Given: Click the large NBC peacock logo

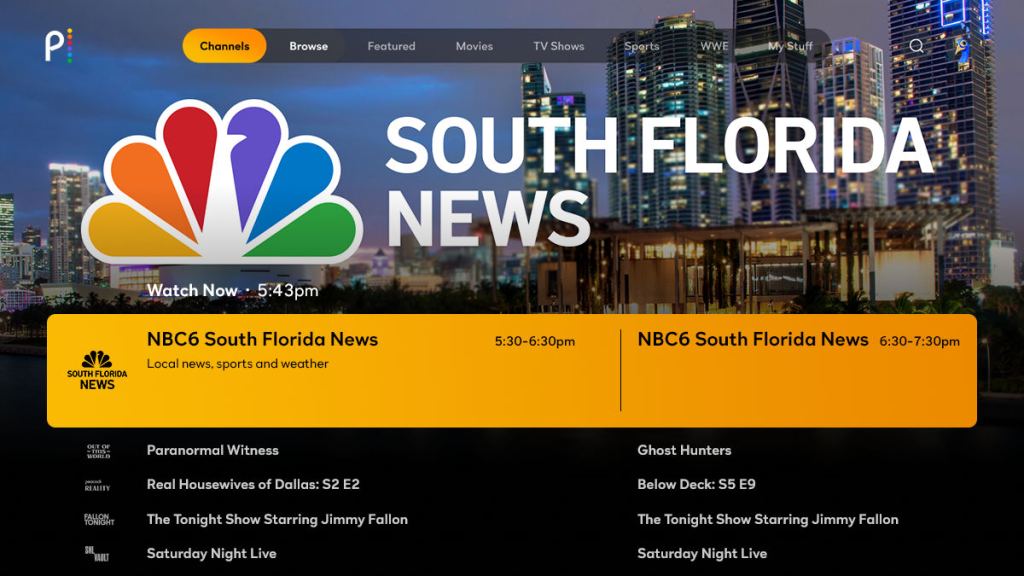Looking at the screenshot, I should [x=221, y=181].
